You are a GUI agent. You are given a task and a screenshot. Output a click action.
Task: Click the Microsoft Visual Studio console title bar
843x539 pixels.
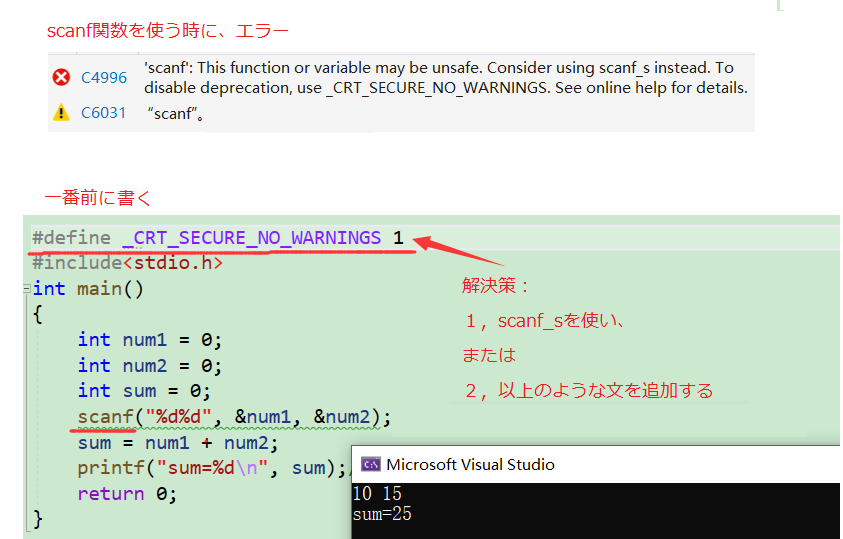click(600, 464)
